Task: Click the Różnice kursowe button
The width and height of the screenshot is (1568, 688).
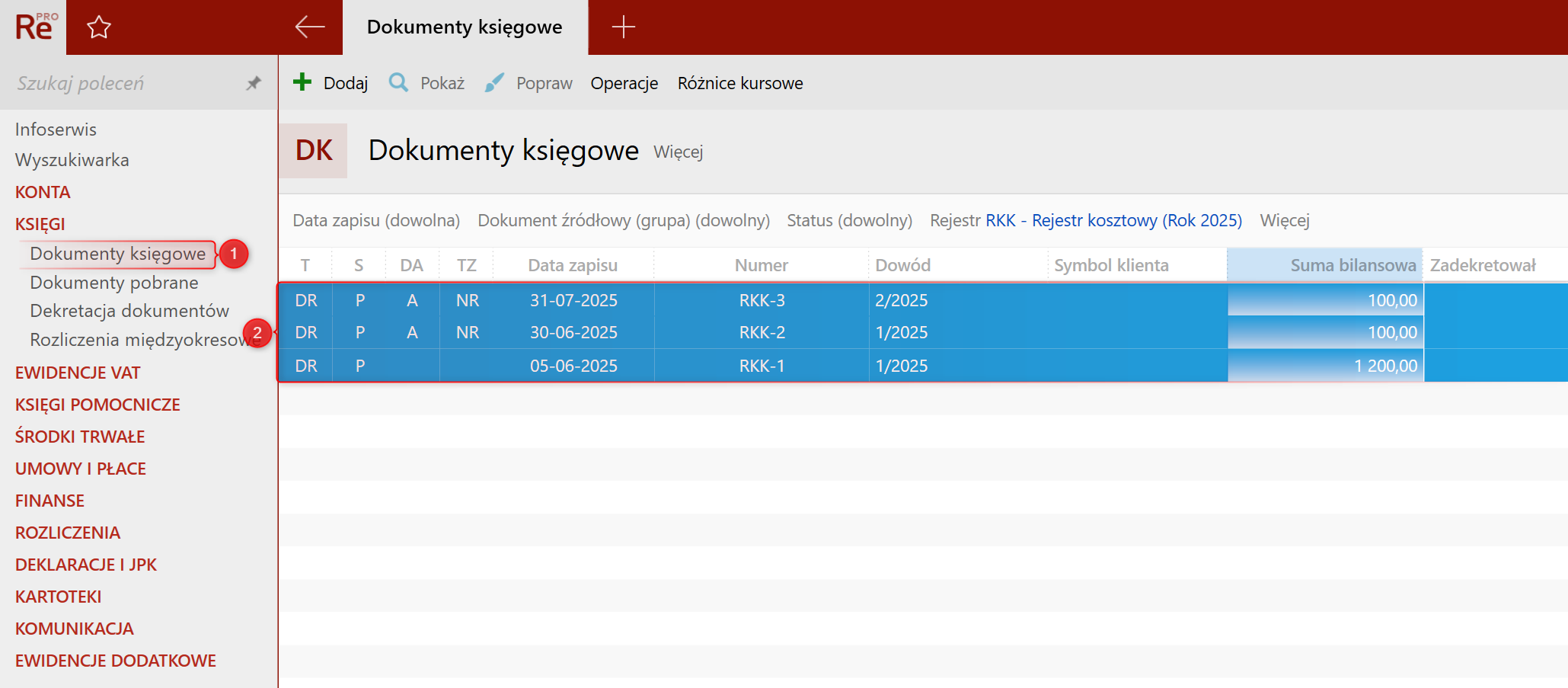Action: (739, 83)
